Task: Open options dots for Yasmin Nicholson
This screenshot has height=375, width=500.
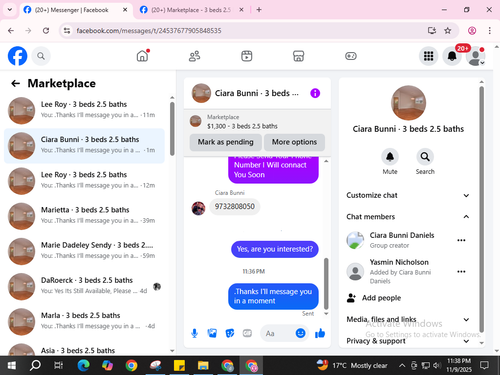Action: tap(461, 271)
